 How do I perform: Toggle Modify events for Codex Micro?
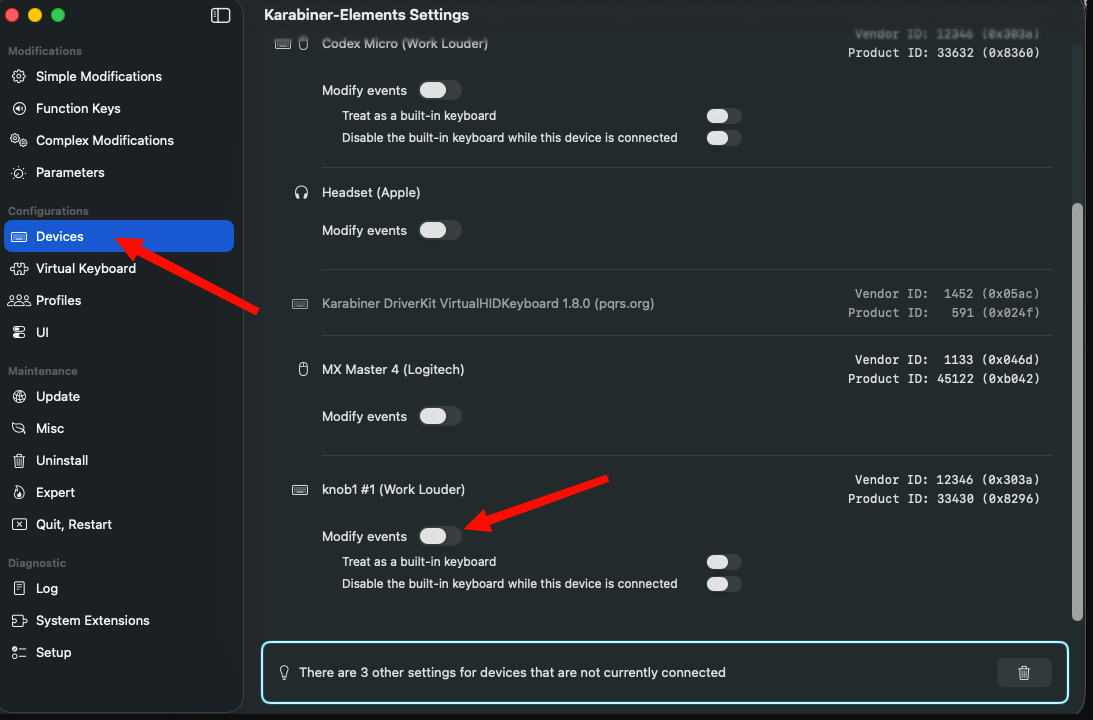pos(440,90)
